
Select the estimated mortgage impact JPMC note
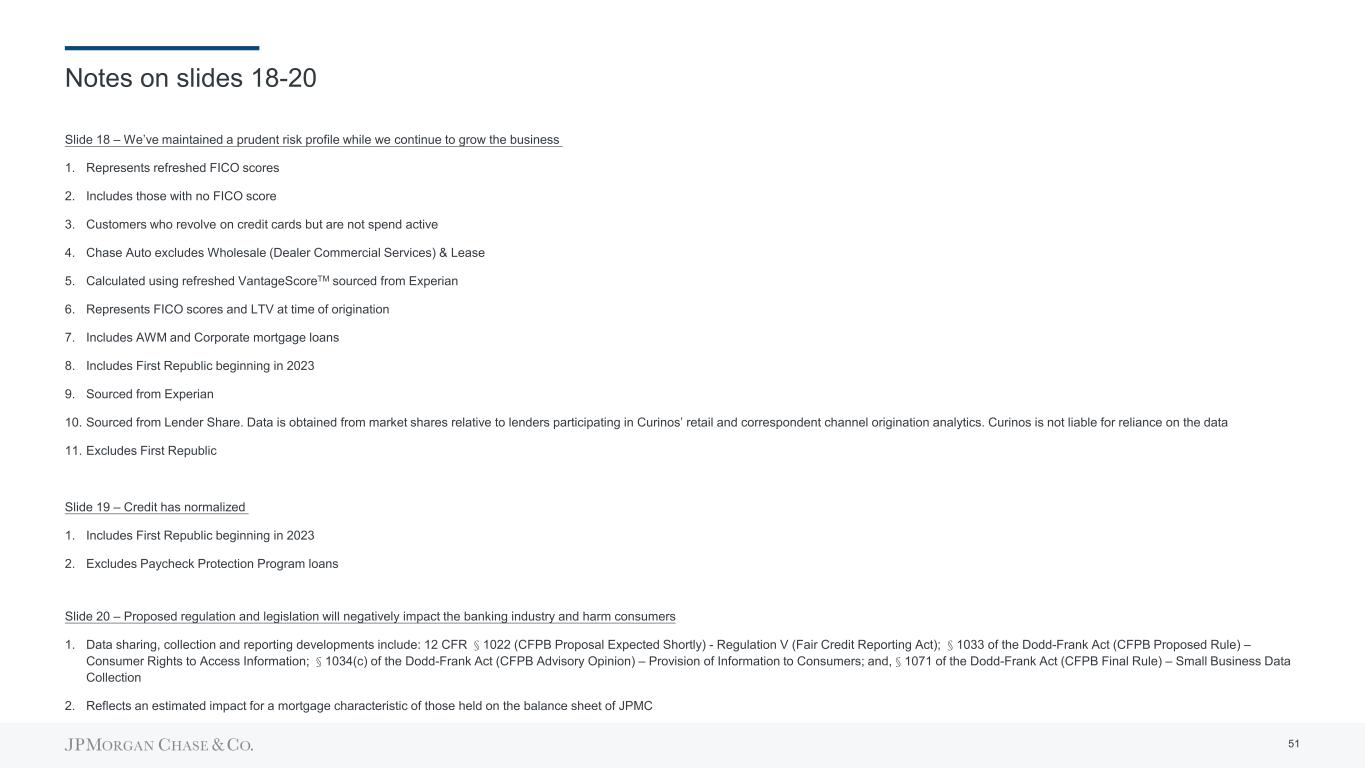click(369, 706)
